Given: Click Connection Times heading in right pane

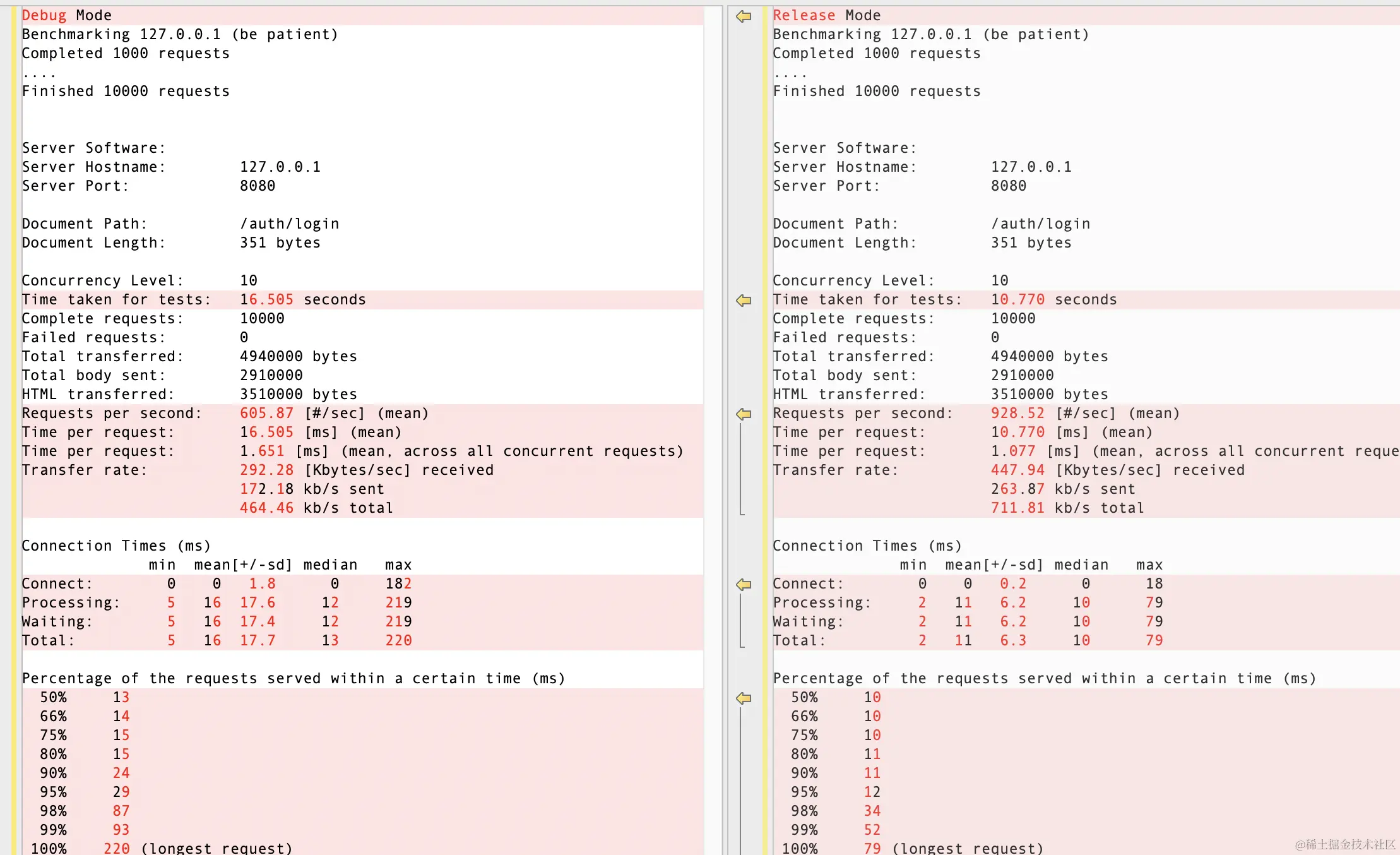Looking at the screenshot, I should [x=867, y=546].
